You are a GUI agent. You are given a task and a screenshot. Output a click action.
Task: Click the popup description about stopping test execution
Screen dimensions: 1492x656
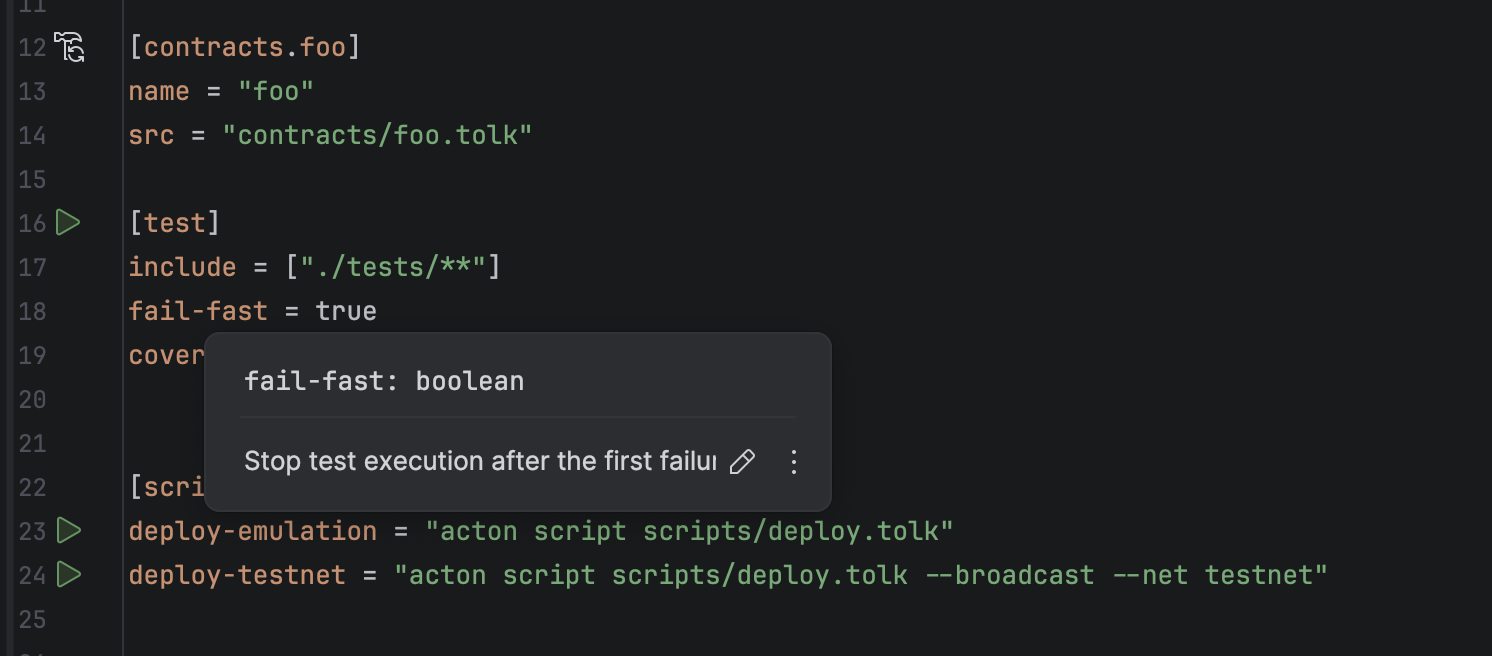pyautogui.click(x=480, y=461)
